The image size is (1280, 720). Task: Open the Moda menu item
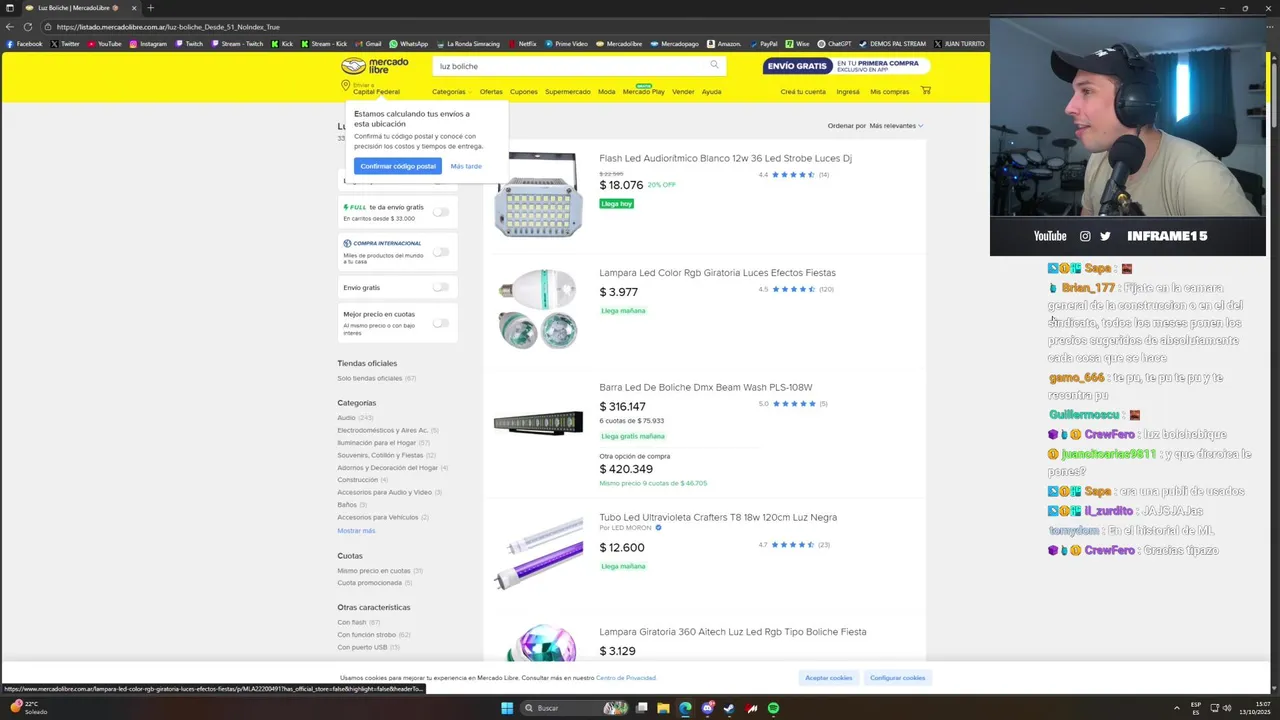606,92
